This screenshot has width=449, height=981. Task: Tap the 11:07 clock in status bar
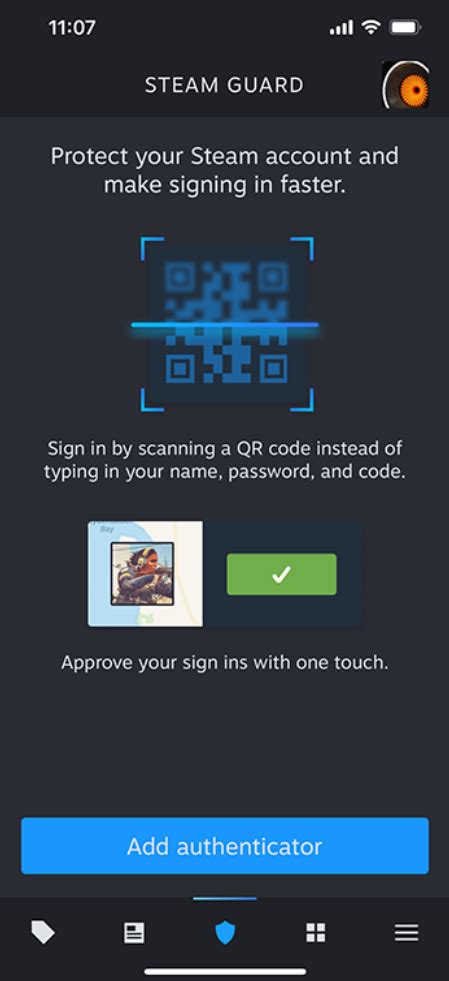click(72, 28)
